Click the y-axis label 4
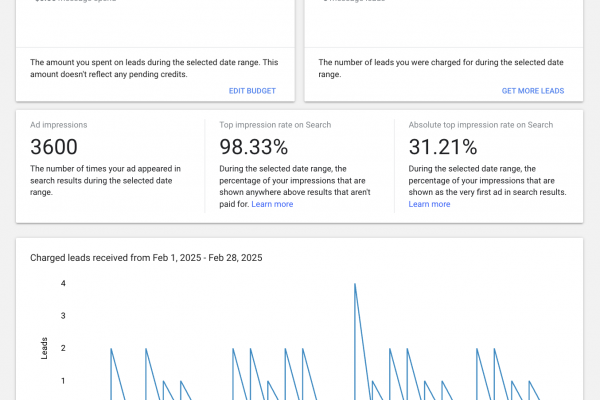600x400 pixels. 62,284
